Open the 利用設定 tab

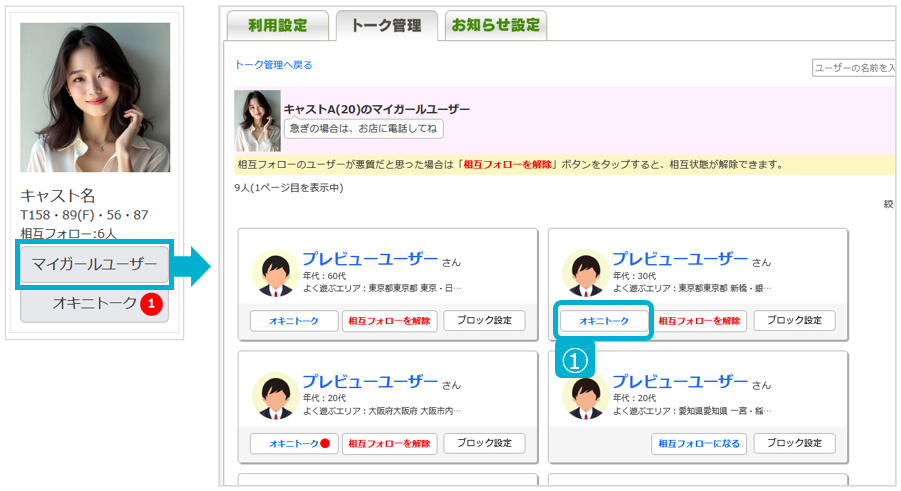coord(277,26)
